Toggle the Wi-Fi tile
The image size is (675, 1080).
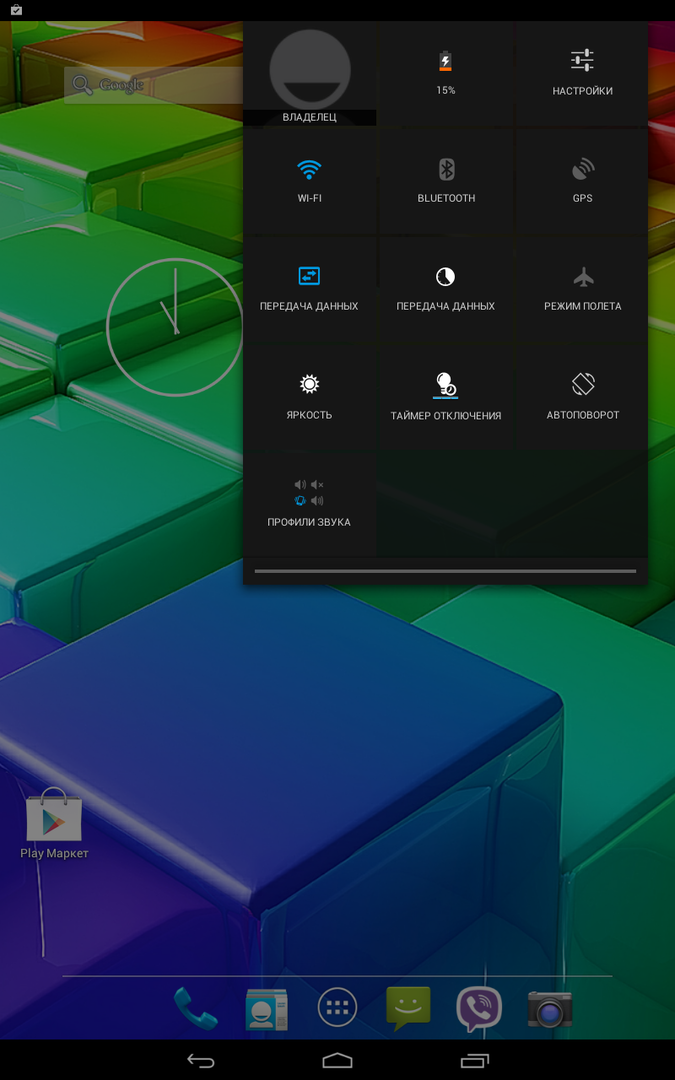click(309, 181)
